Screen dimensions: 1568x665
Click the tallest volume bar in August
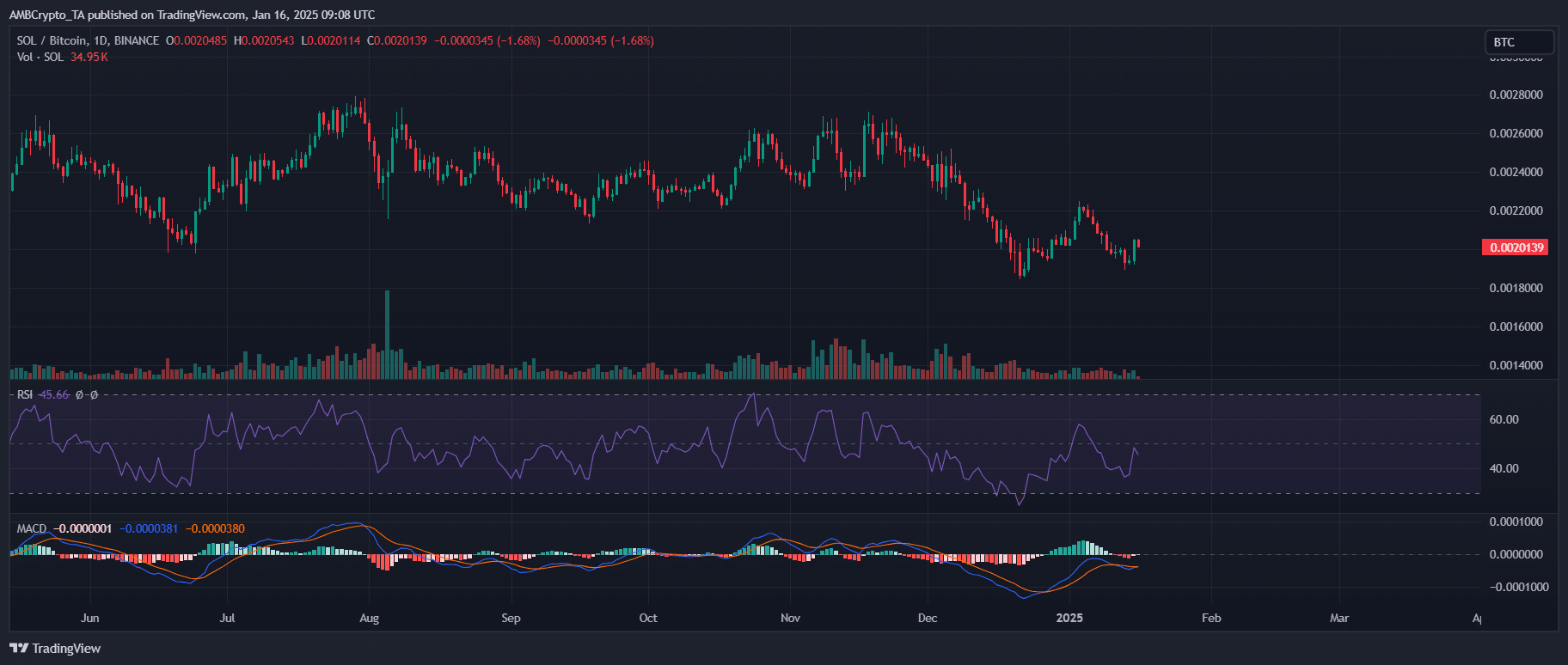[387, 335]
